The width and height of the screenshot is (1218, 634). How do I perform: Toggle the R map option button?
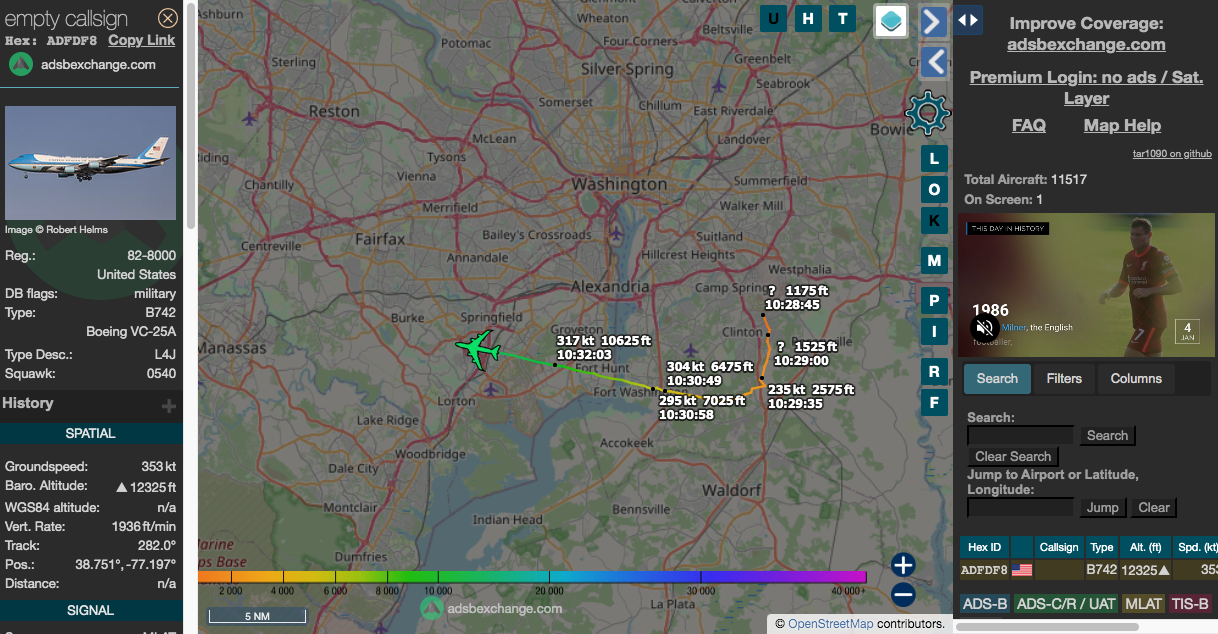click(934, 371)
